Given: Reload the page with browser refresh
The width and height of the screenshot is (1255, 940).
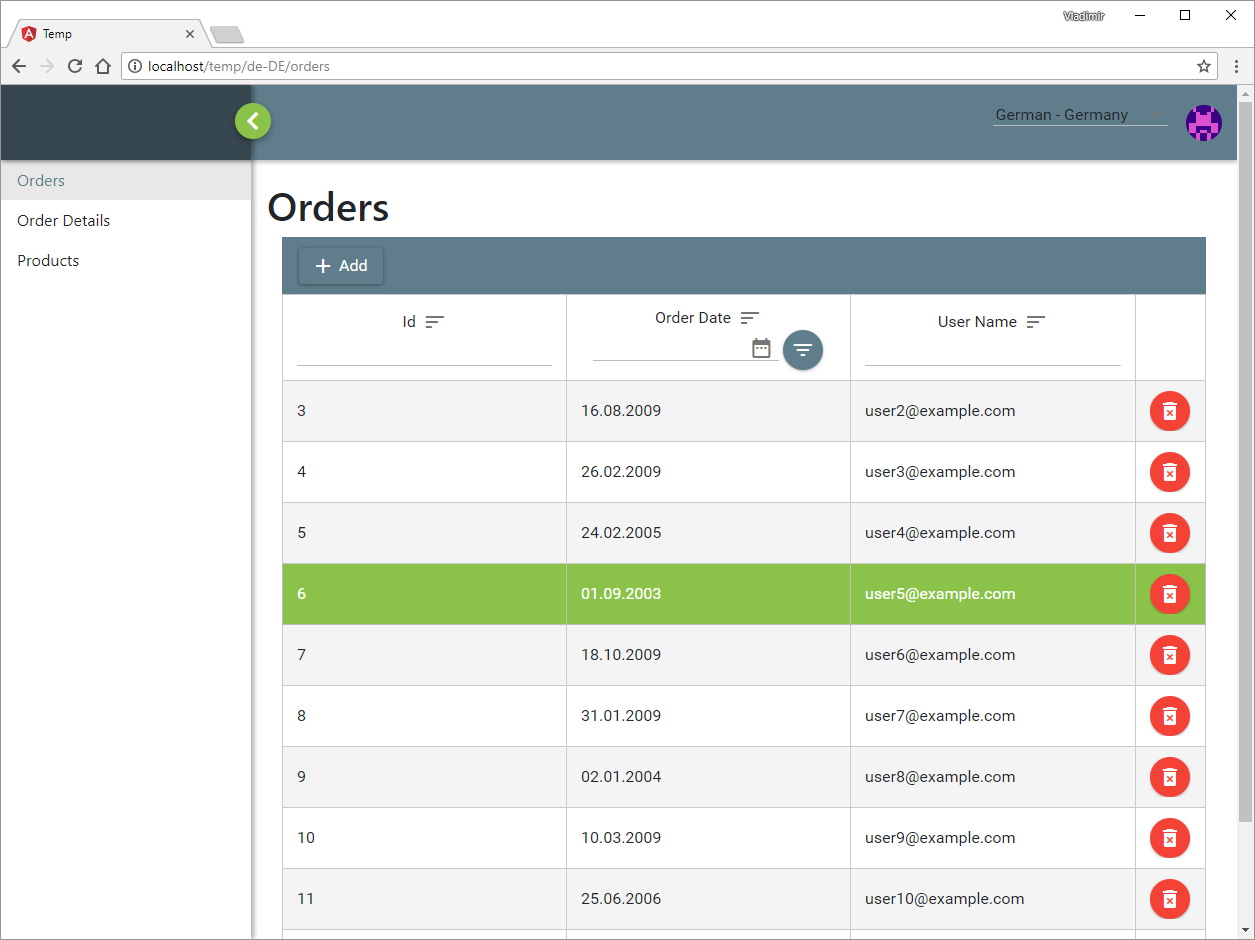Looking at the screenshot, I should pyautogui.click(x=74, y=66).
